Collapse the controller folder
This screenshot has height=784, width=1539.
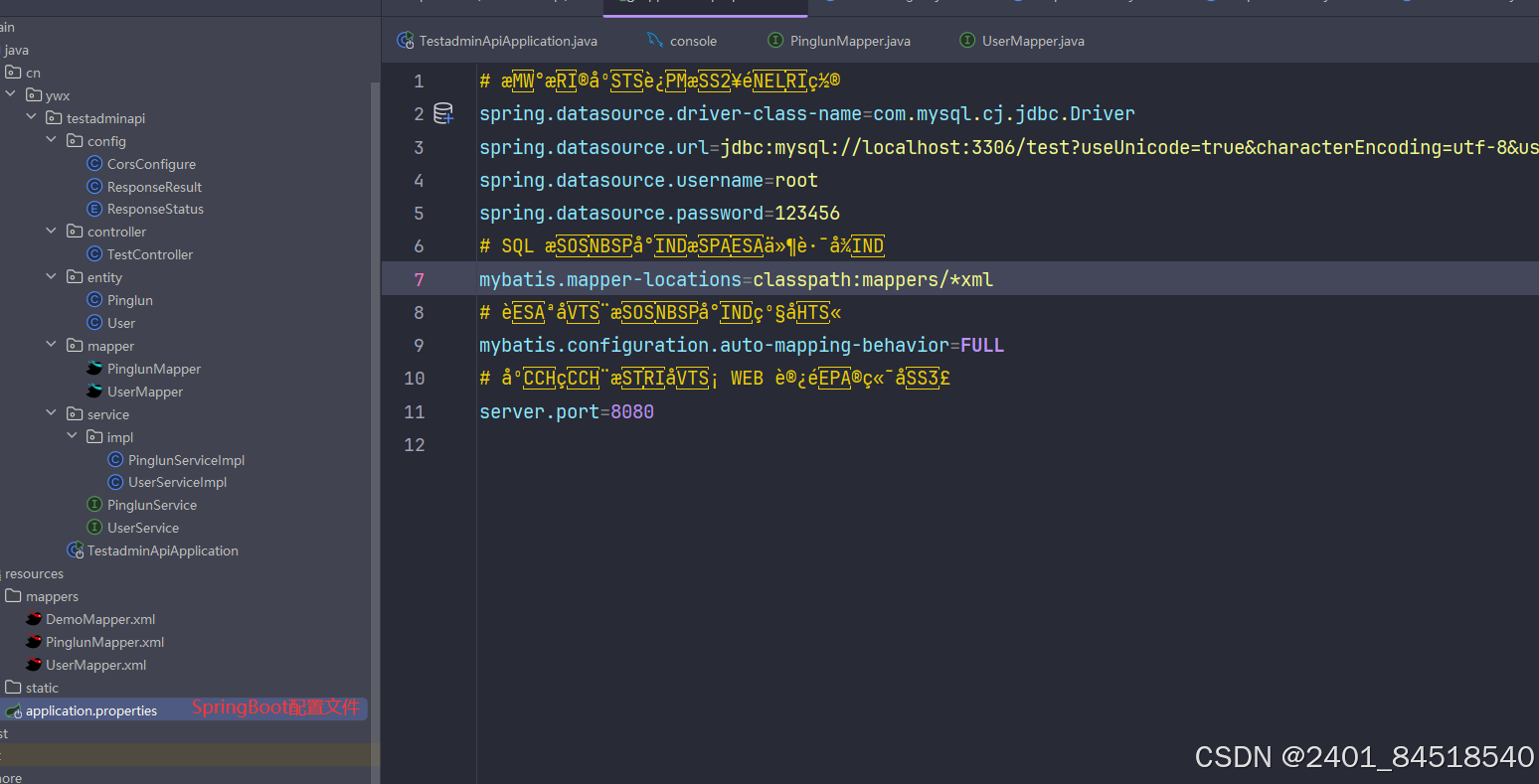[x=52, y=231]
